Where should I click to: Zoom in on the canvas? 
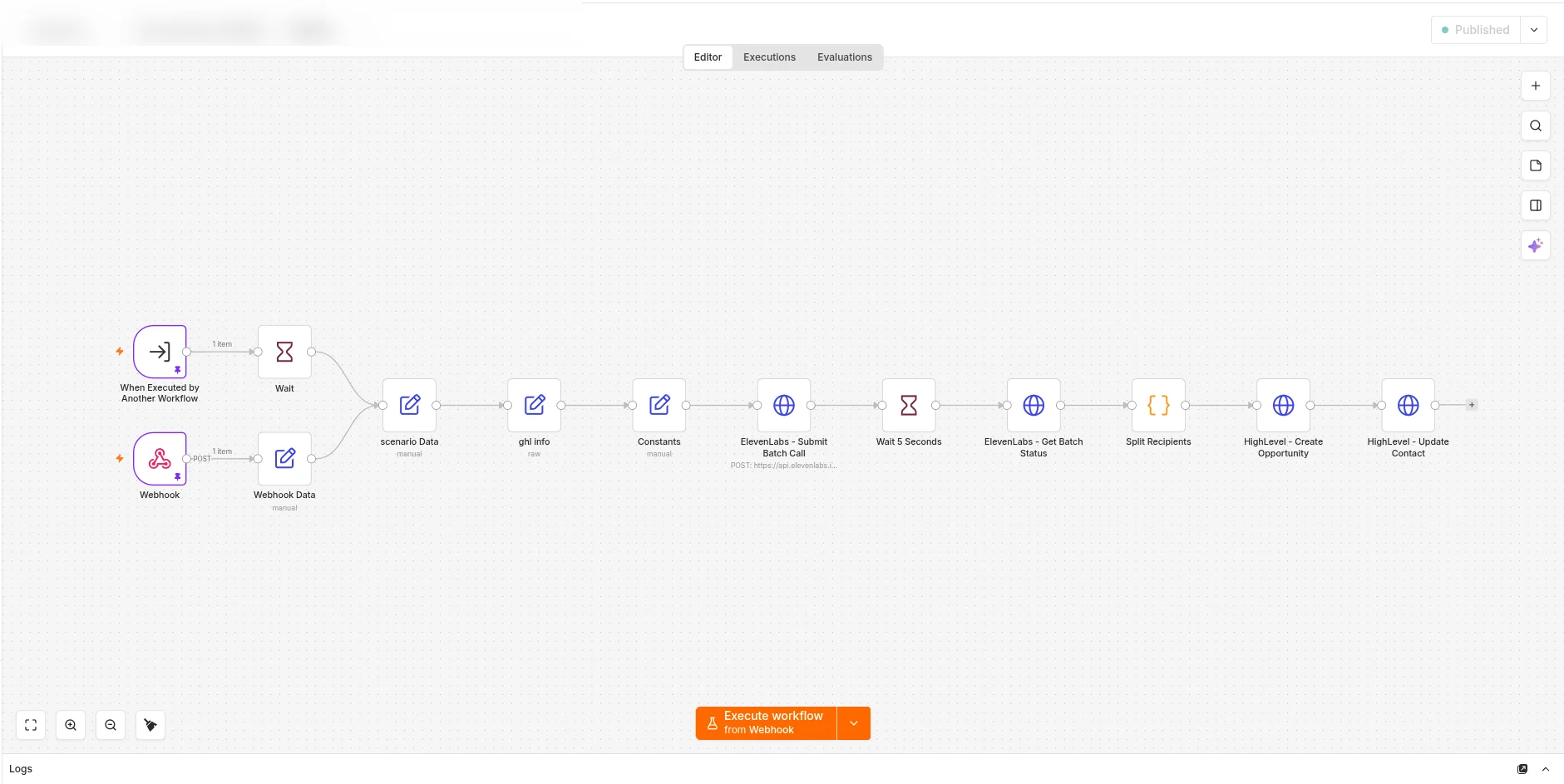click(x=71, y=725)
